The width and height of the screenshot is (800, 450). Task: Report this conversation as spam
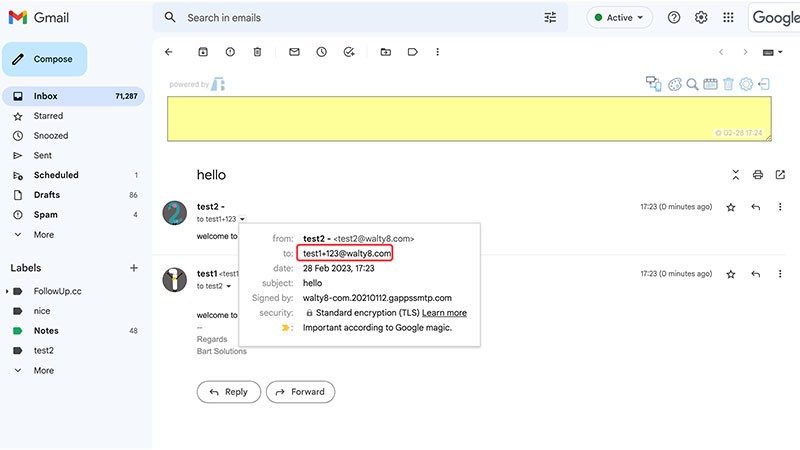[x=230, y=52]
